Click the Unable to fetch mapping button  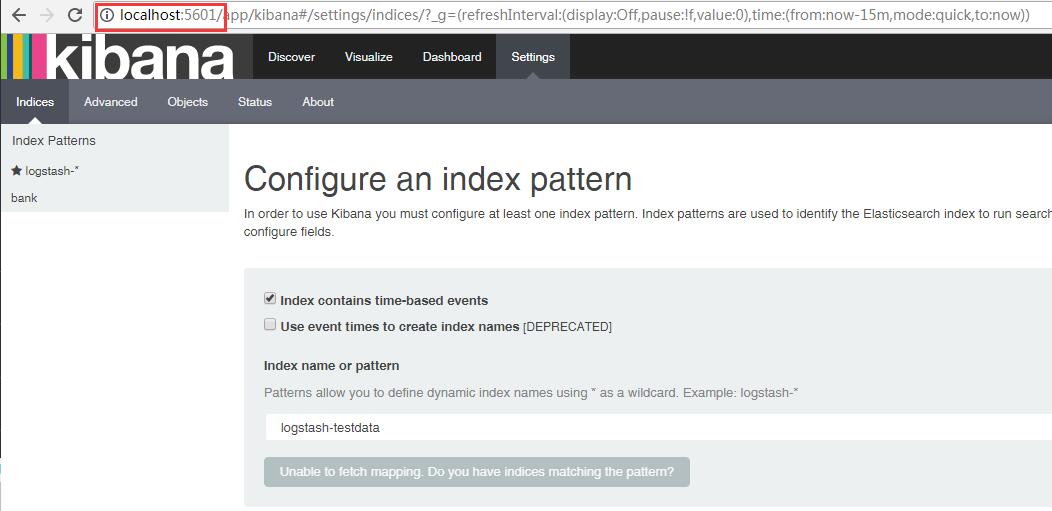(x=476, y=471)
